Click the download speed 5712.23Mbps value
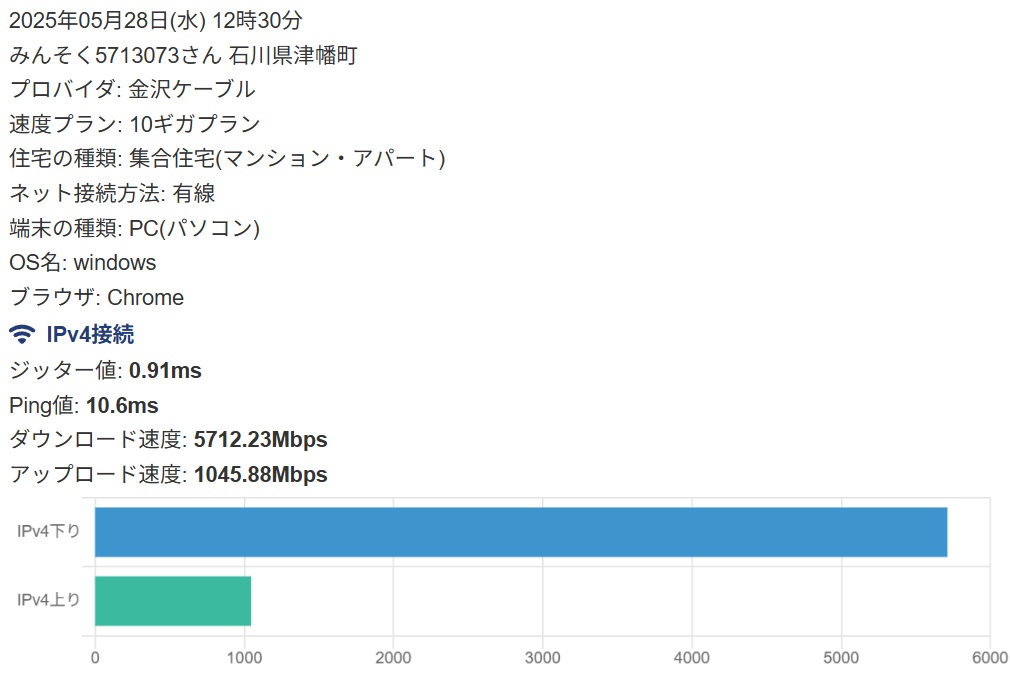This screenshot has height=677, width=1010. coord(260,440)
